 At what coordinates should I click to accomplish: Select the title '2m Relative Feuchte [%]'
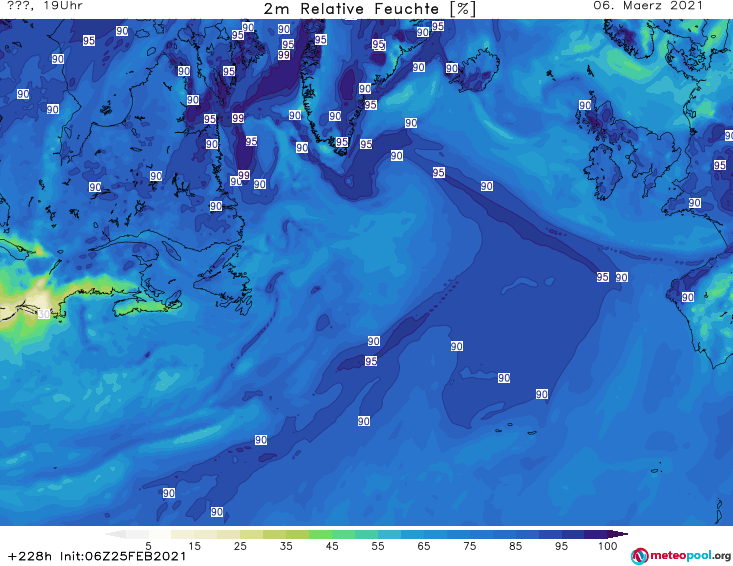tap(369, 9)
